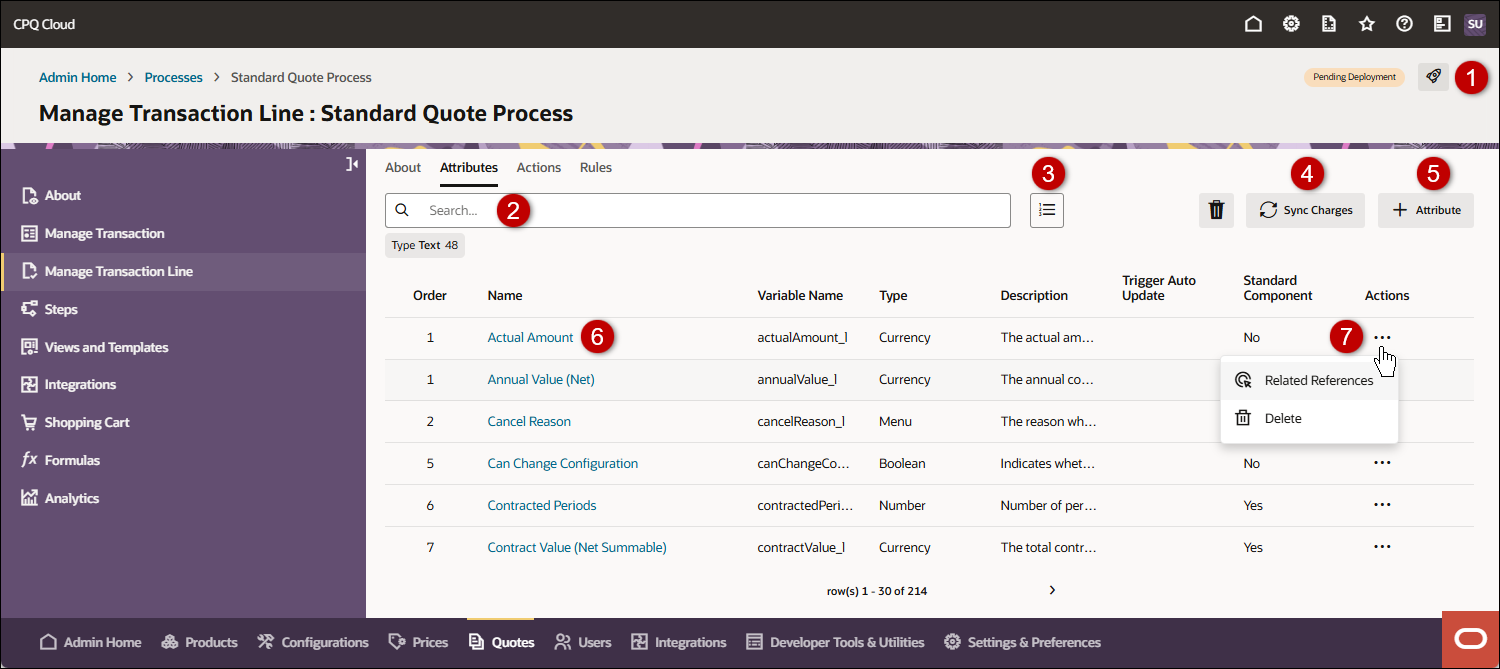Viewport: 1500px width, 669px height.
Task: Click the list reorder icon beside search
Action: [x=1046, y=210]
